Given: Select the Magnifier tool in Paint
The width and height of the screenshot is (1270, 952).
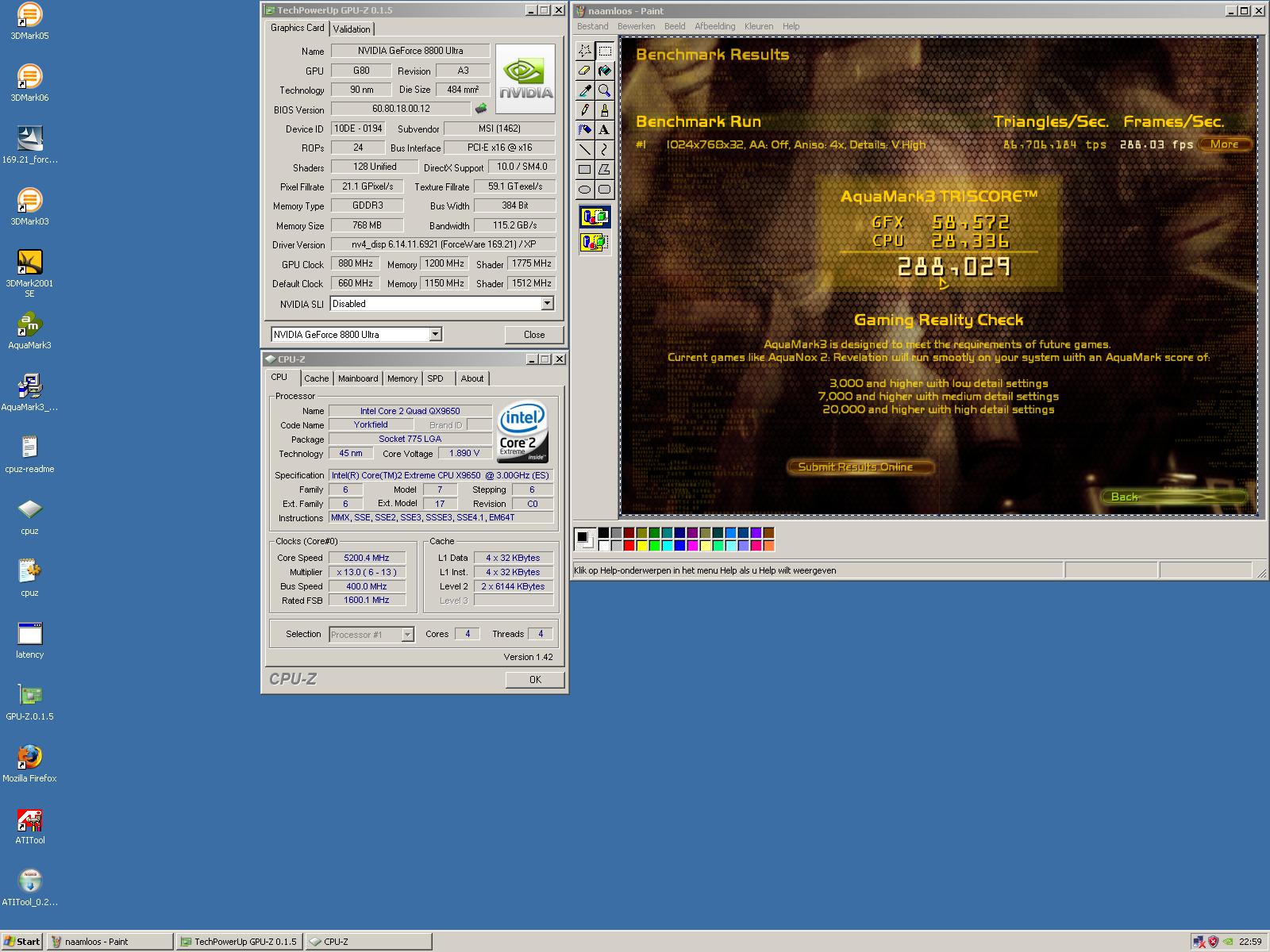Looking at the screenshot, I should point(605,90).
